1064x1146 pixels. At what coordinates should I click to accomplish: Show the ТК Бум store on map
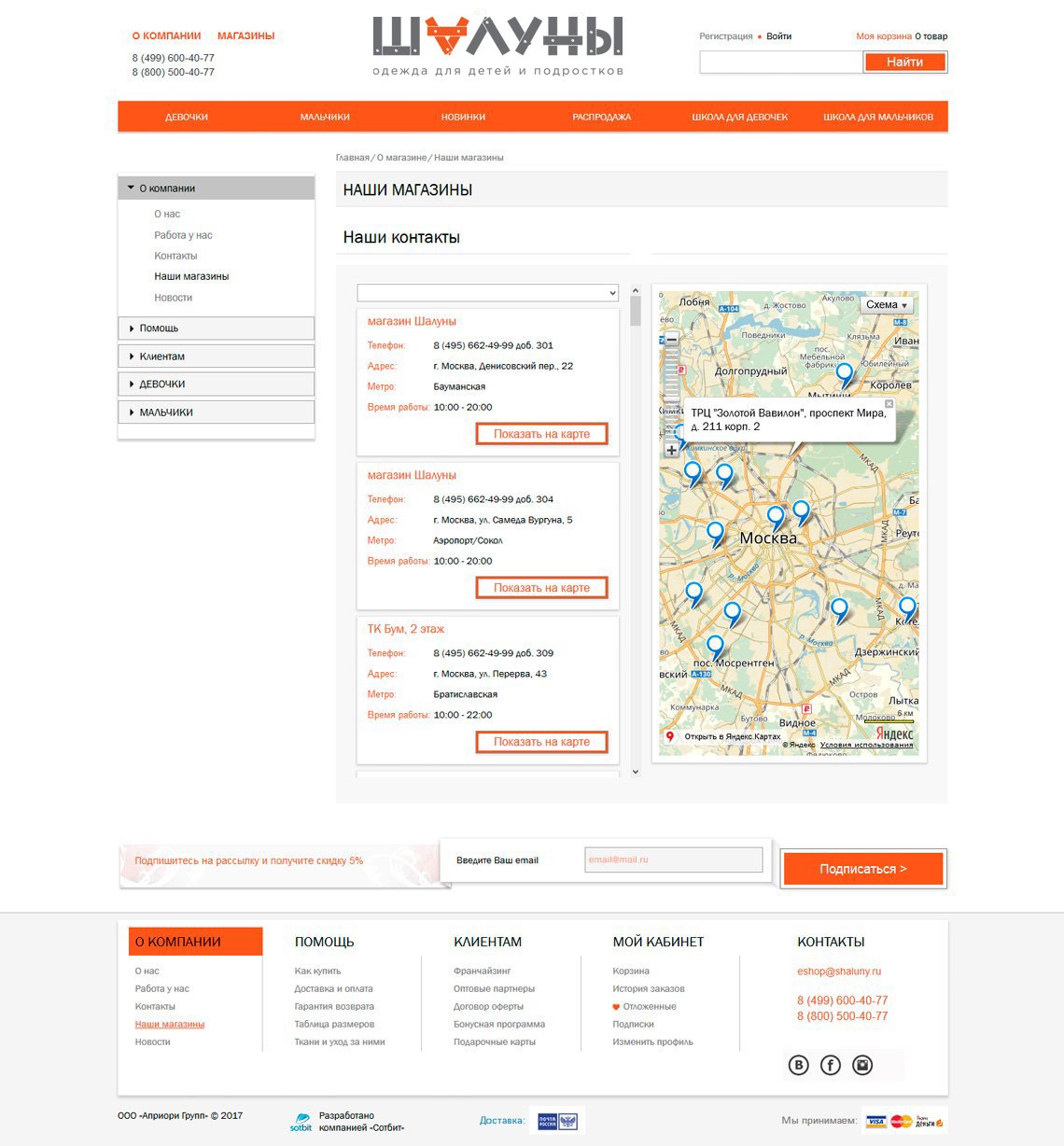pos(541,742)
